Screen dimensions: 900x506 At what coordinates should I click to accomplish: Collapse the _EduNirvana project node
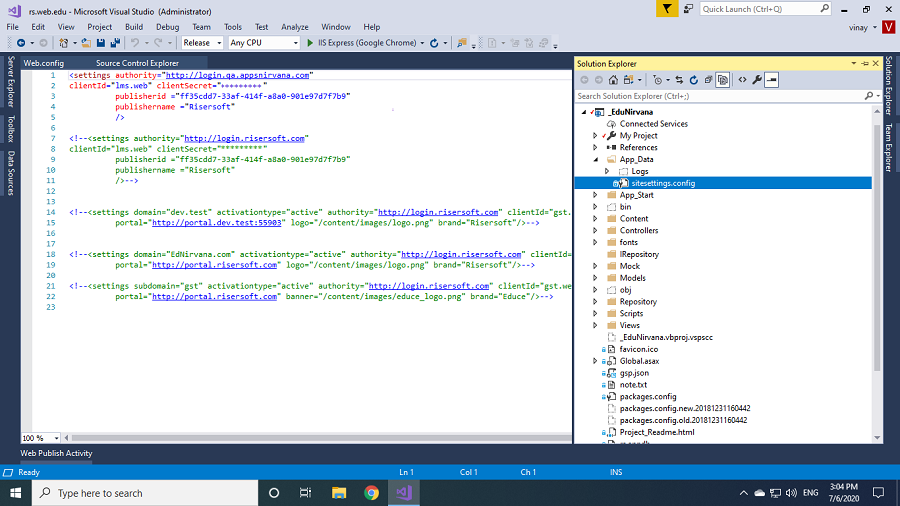(584, 112)
